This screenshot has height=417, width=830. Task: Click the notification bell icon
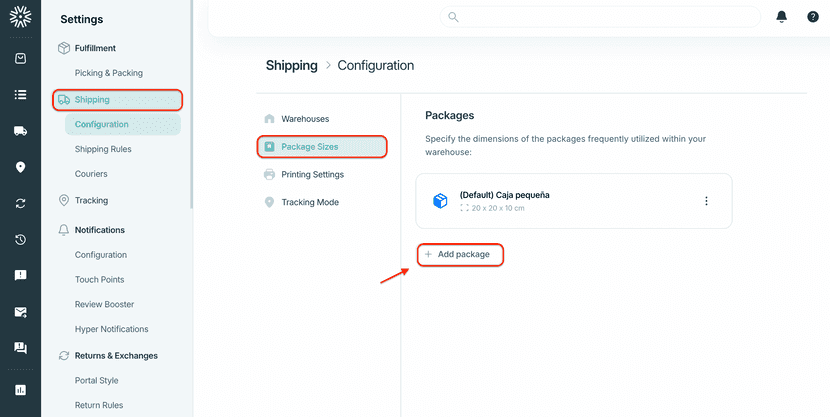(x=781, y=17)
